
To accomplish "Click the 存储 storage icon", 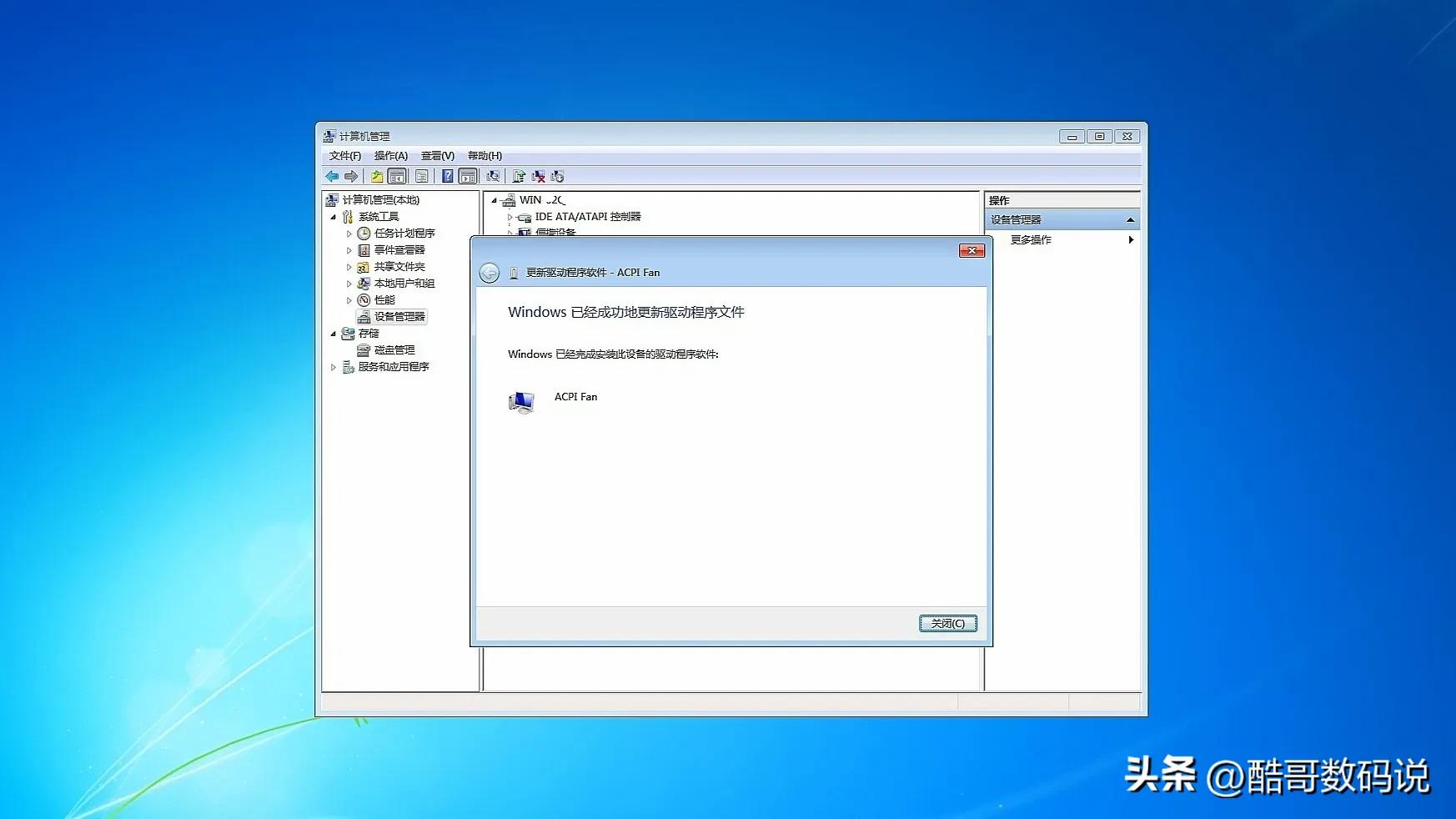I will [x=348, y=334].
